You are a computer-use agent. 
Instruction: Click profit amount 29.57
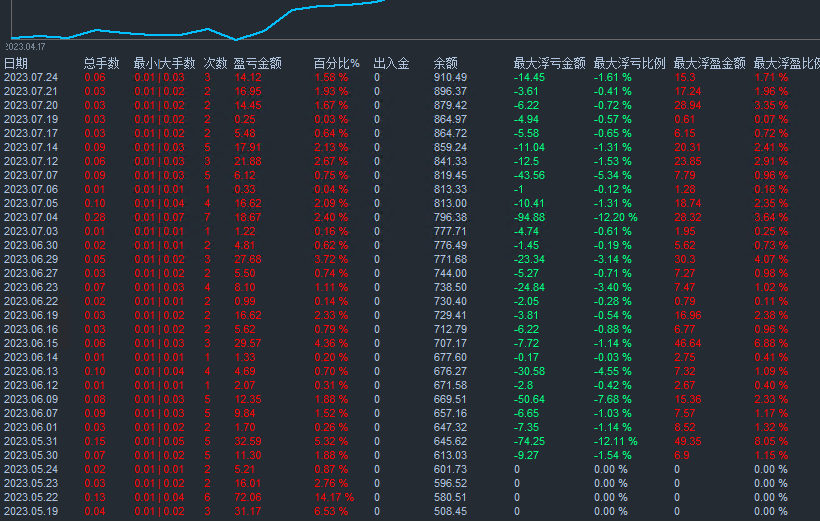248,344
